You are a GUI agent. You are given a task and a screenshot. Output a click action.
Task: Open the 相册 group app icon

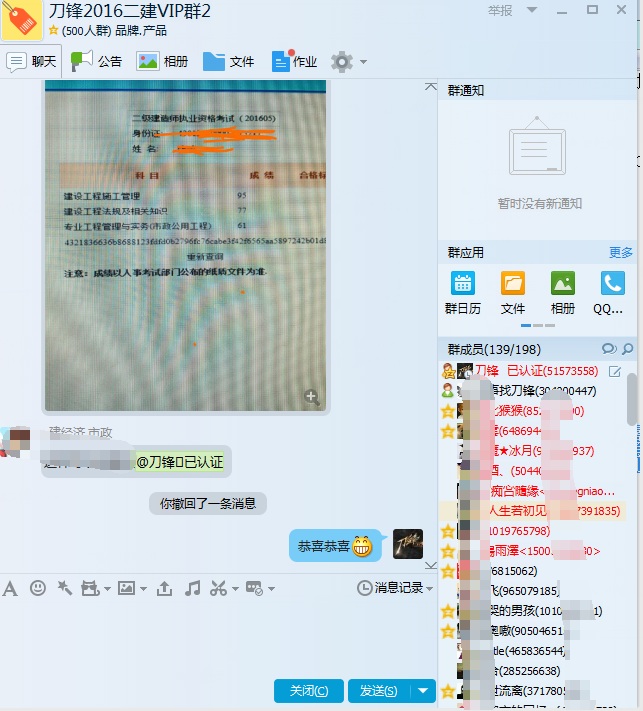pos(563,293)
